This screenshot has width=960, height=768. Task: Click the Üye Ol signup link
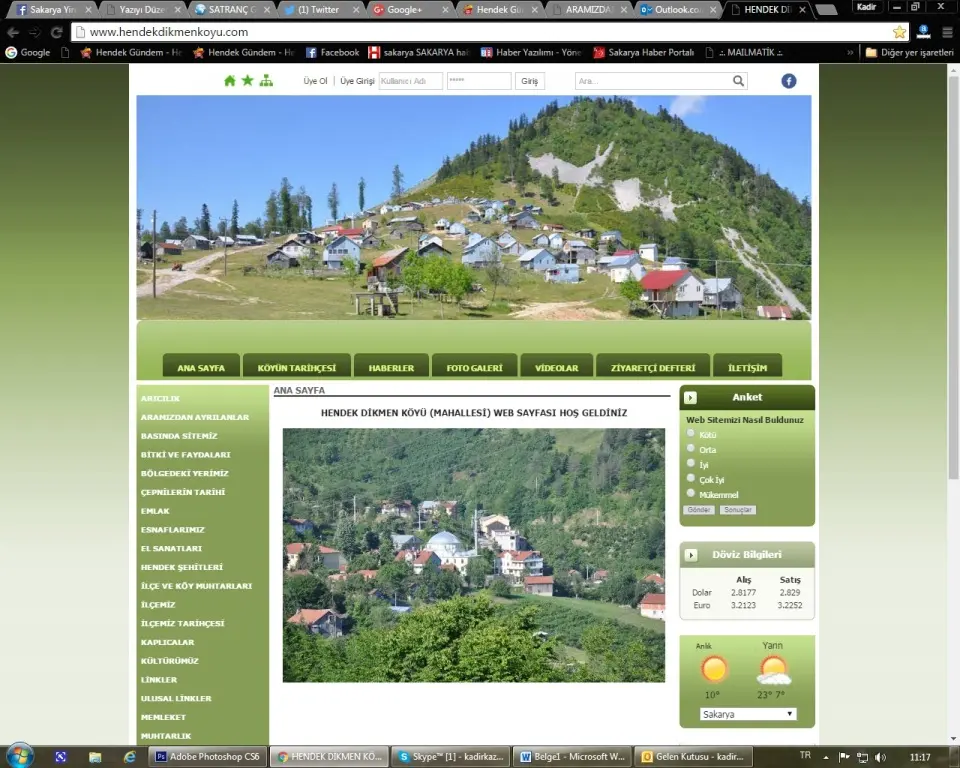pyautogui.click(x=315, y=81)
